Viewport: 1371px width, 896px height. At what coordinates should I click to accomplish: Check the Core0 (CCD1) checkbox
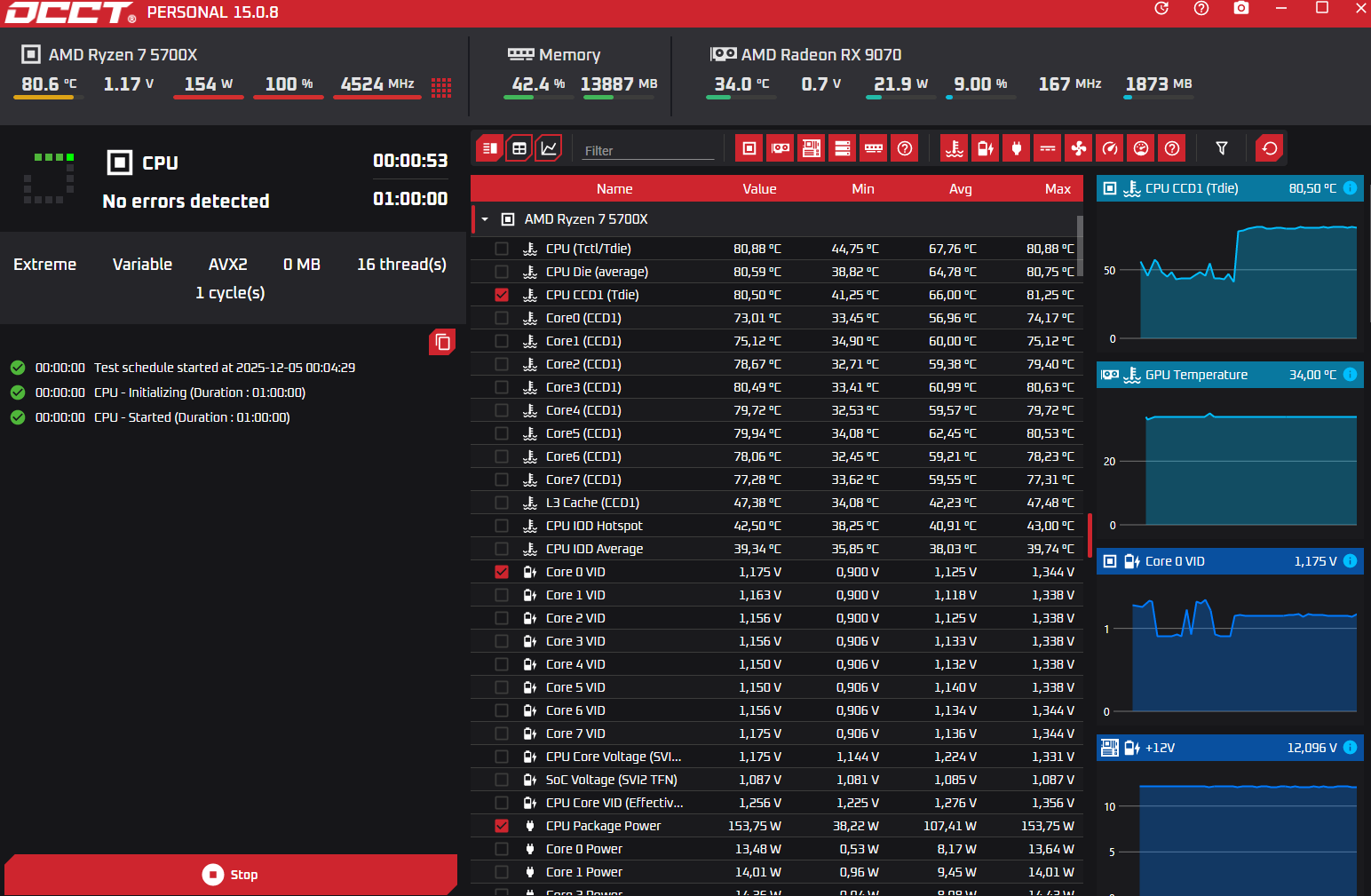[502, 318]
